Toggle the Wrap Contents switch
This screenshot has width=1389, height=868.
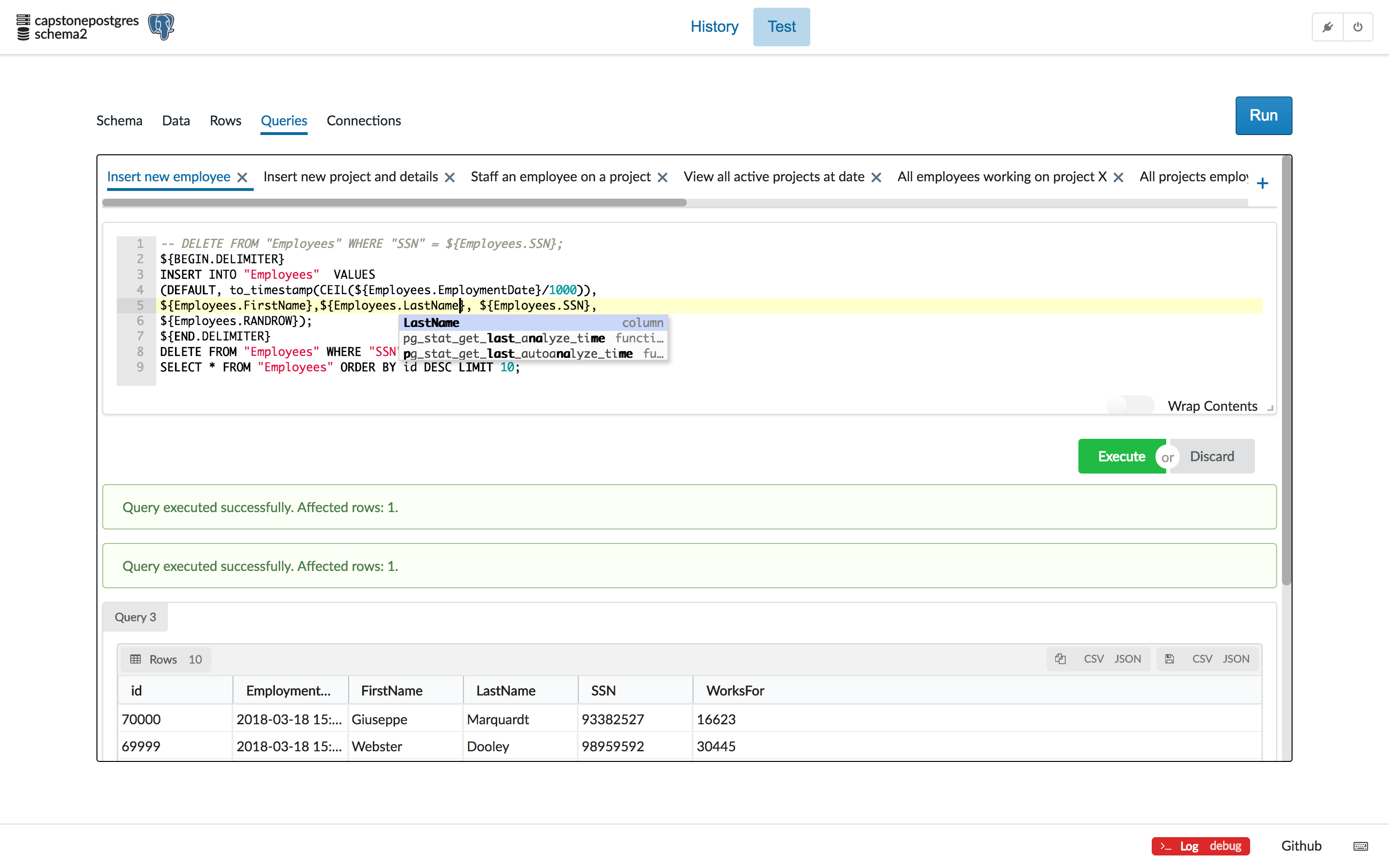point(1130,405)
